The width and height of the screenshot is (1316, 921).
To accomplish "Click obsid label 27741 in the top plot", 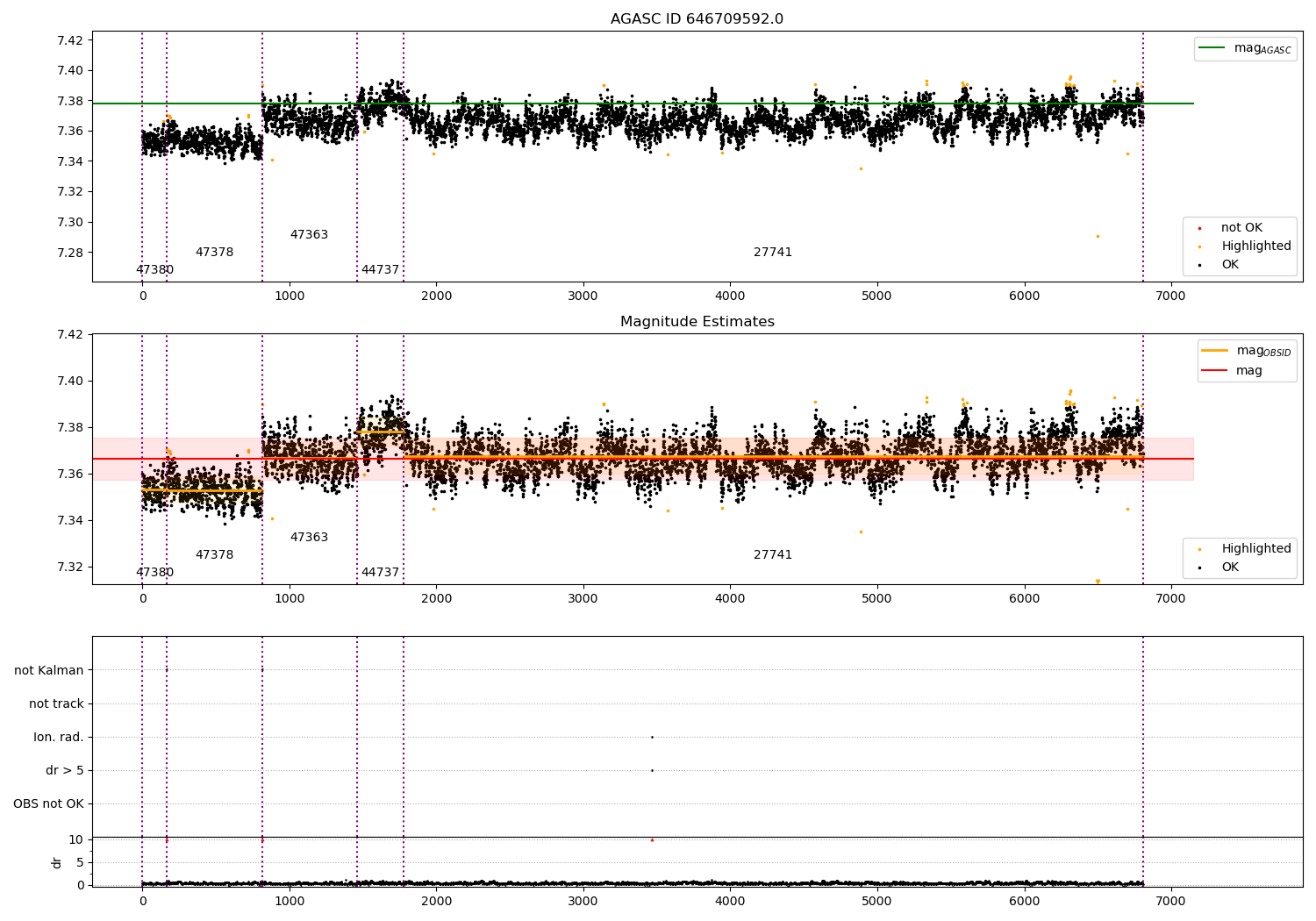I will coord(773,253).
